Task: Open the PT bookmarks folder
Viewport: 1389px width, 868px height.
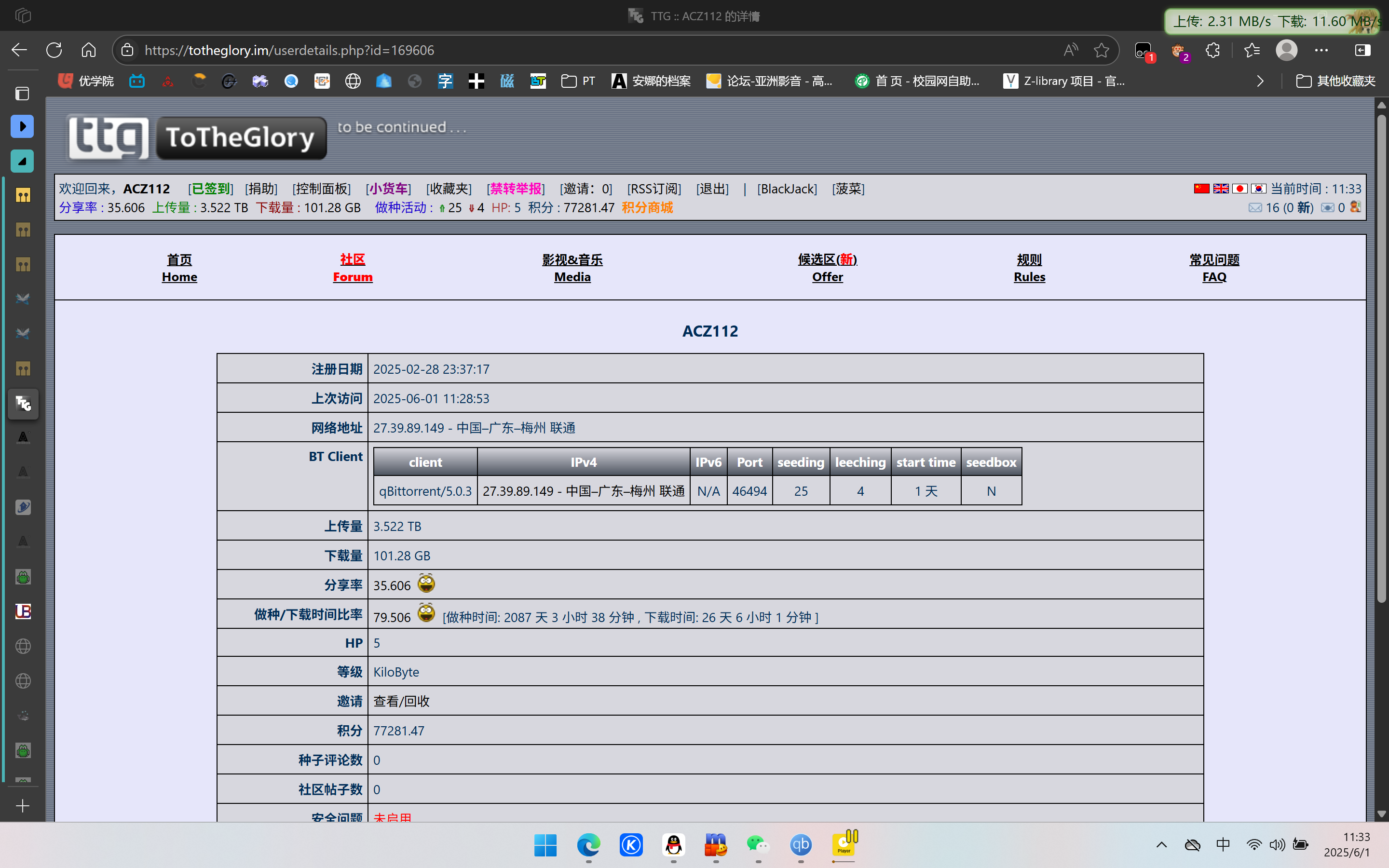Action: click(578, 81)
